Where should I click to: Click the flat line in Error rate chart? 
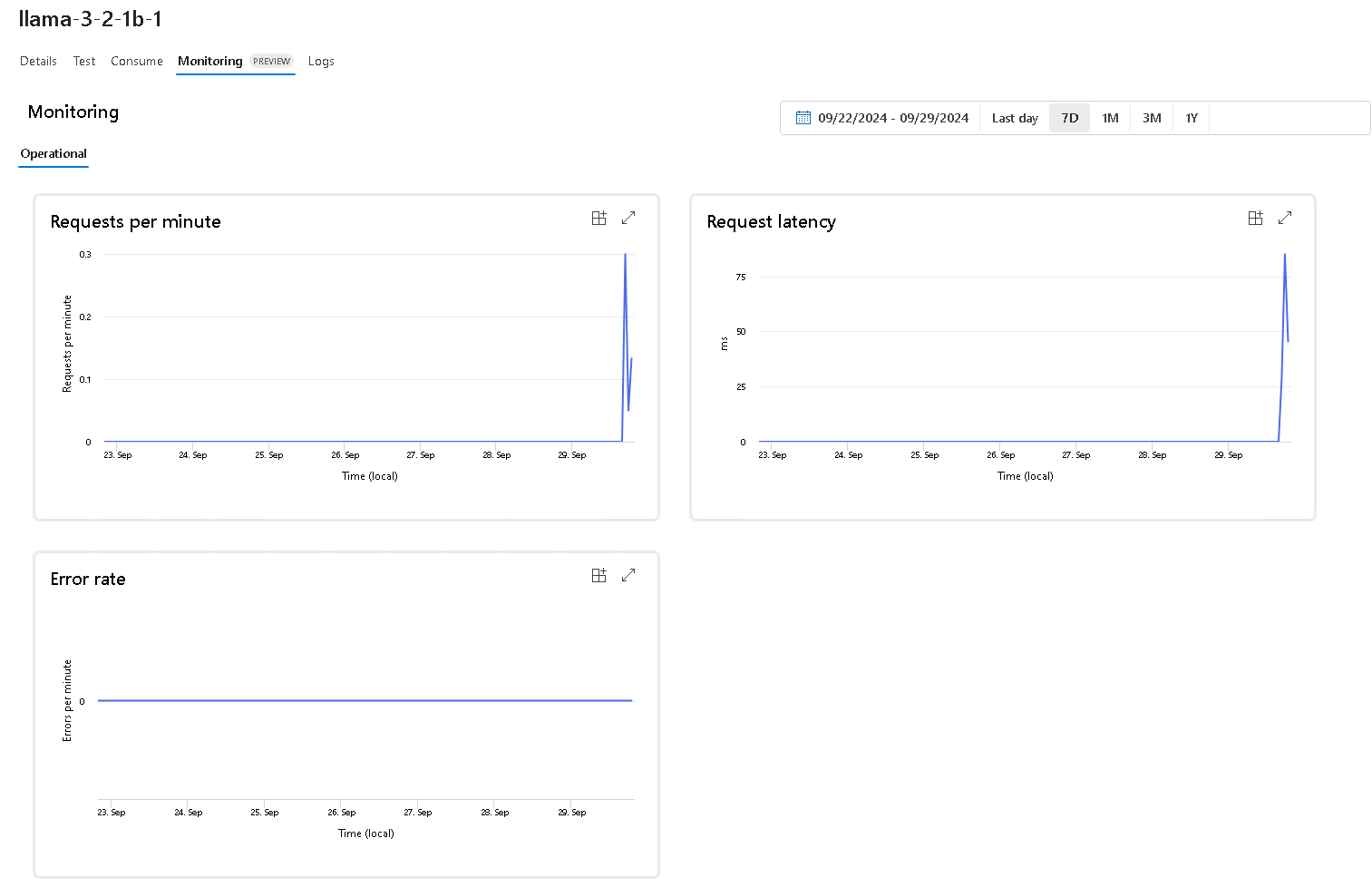pos(365,700)
